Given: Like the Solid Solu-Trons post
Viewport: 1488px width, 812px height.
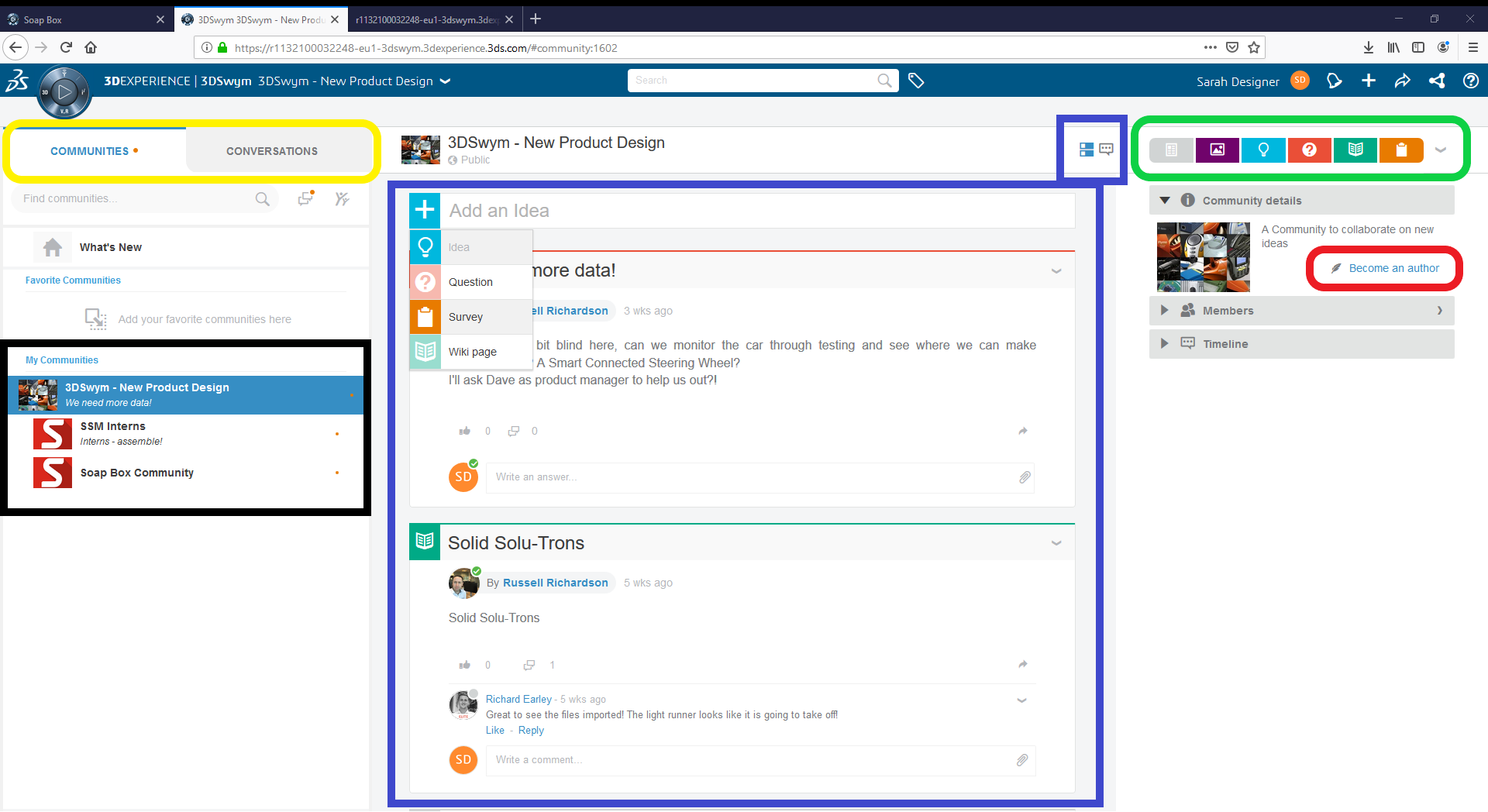Looking at the screenshot, I should [465, 665].
